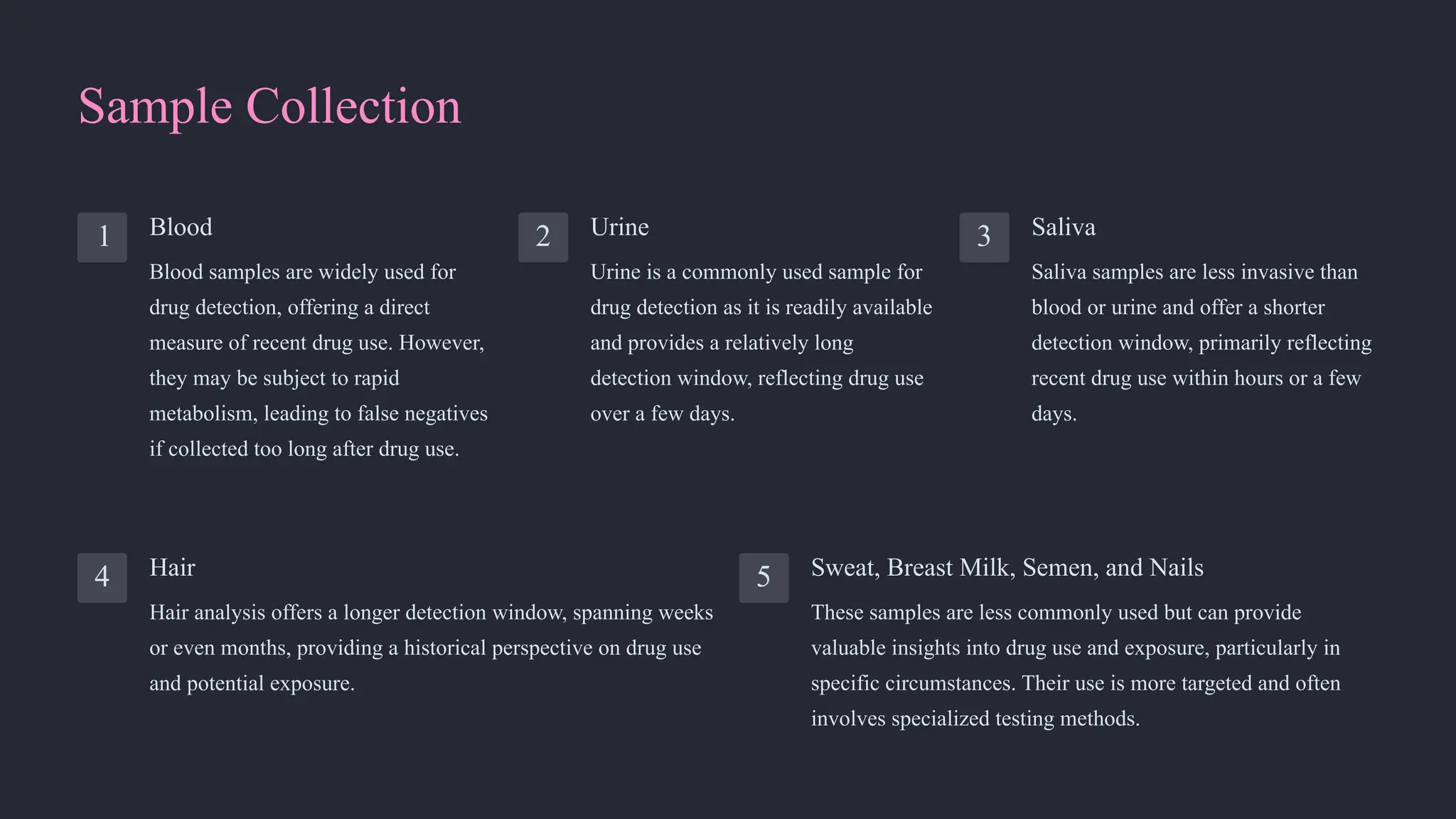Click the Blood heading
Image resolution: width=1456 pixels, height=819 pixels.
pyautogui.click(x=181, y=227)
